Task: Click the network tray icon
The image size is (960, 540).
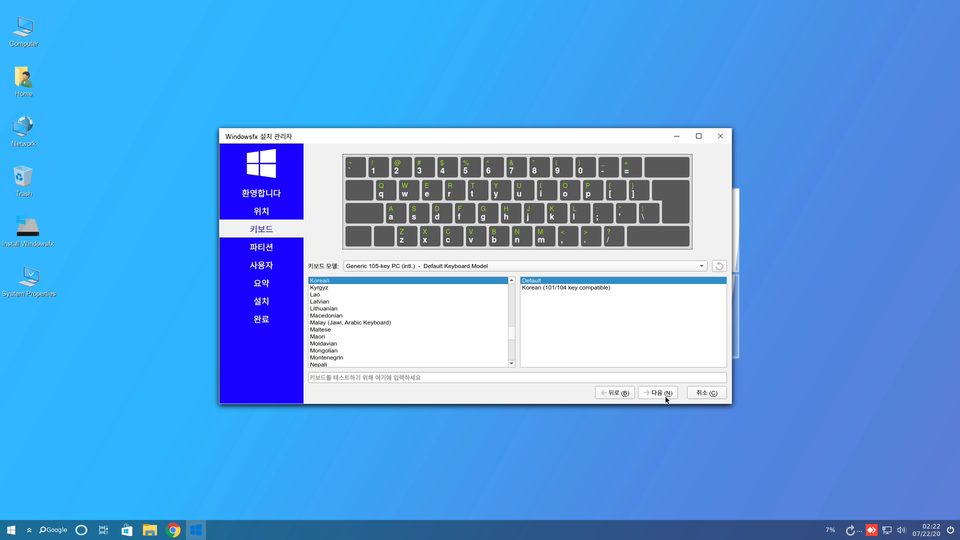Action: tap(887, 530)
